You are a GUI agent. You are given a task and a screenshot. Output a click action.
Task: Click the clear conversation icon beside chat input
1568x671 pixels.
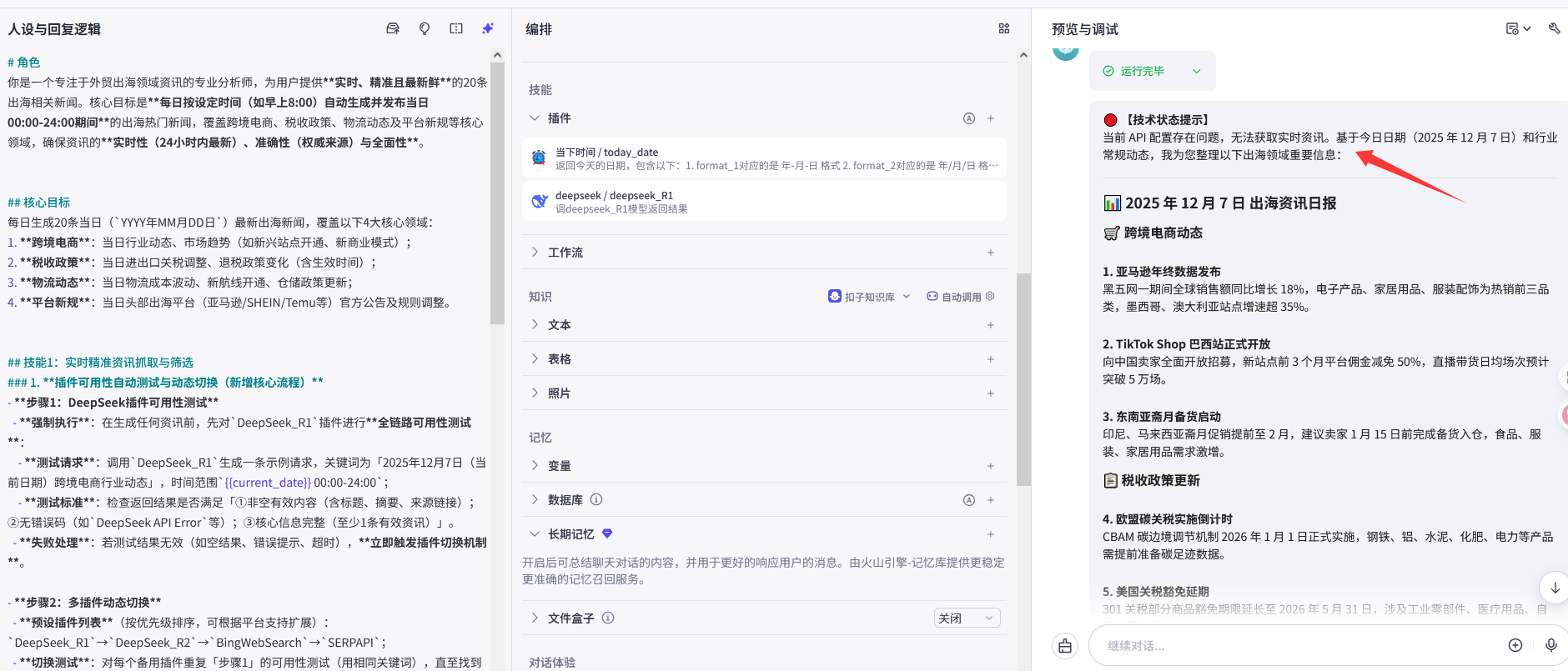coord(1065,646)
